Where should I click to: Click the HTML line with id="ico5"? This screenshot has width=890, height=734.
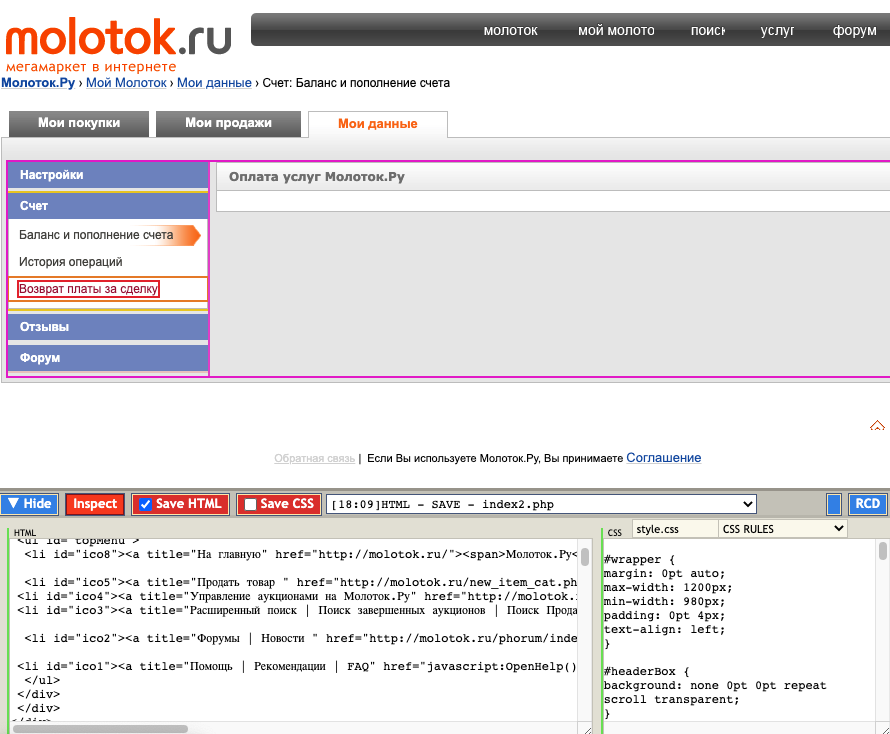click(301, 582)
